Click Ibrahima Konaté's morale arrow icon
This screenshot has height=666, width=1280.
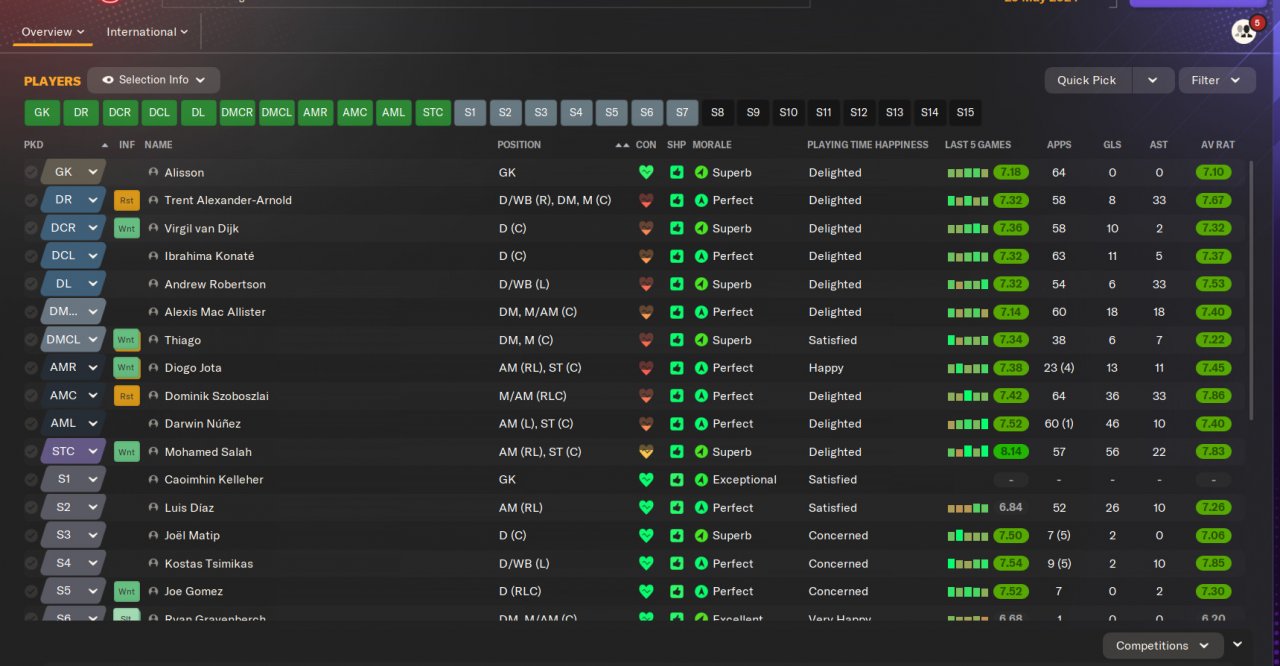701,256
